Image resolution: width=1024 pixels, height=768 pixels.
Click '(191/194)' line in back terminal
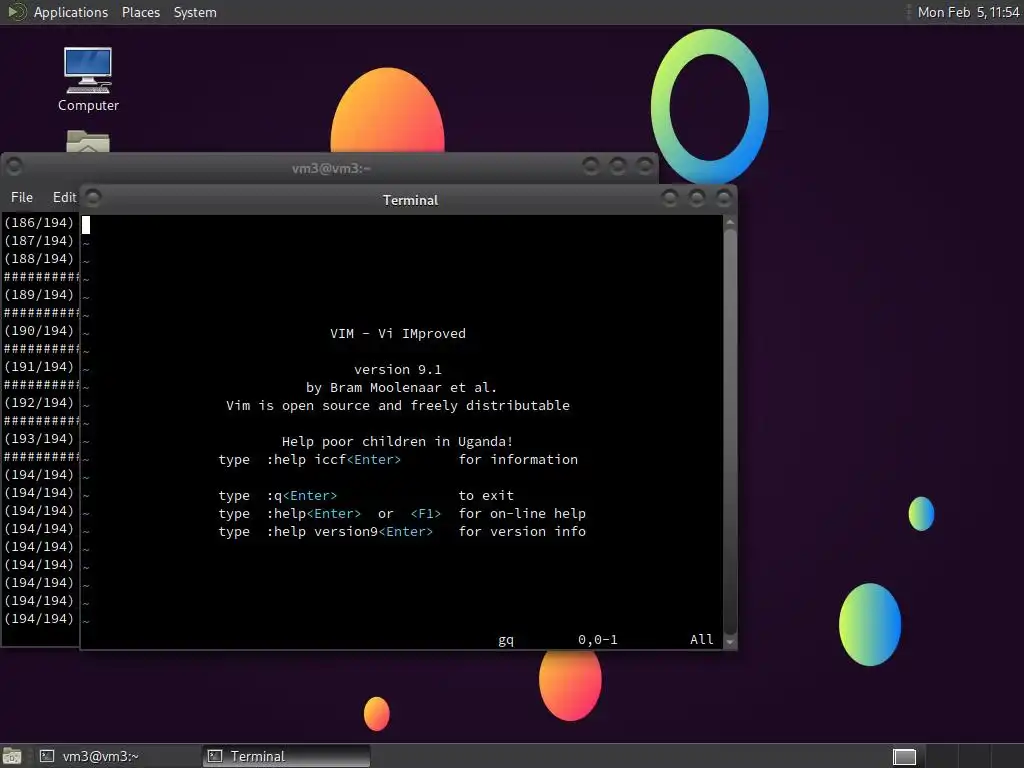pyautogui.click(x=39, y=367)
